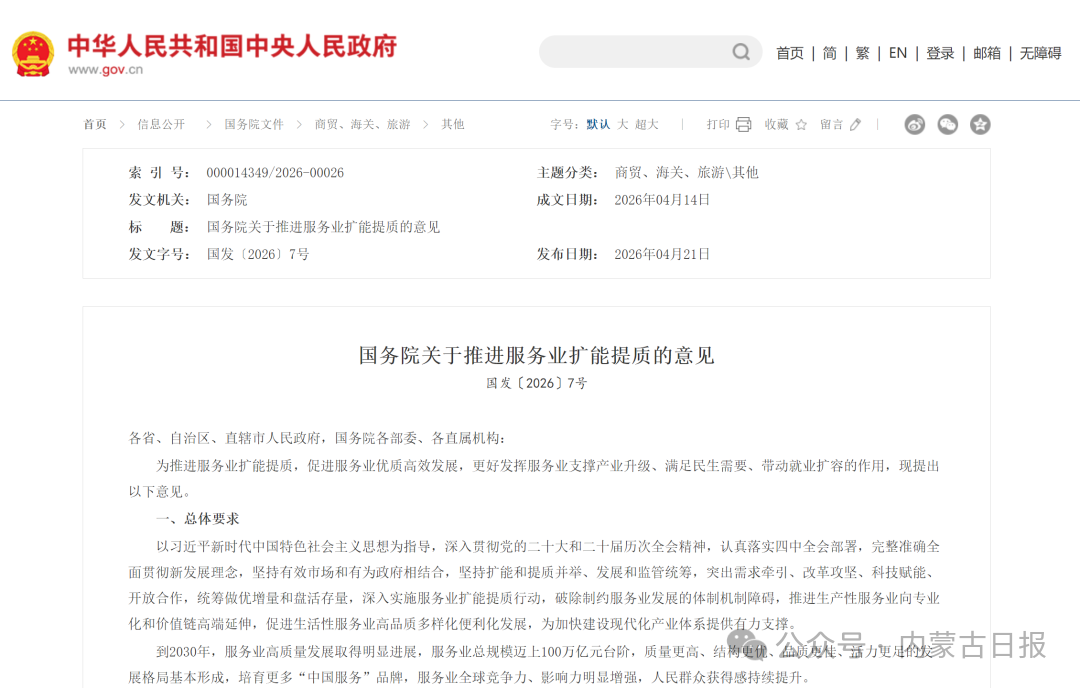Click date 2026年04月14日
This screenshot has height=688, width=1080.
click(662, 200)
